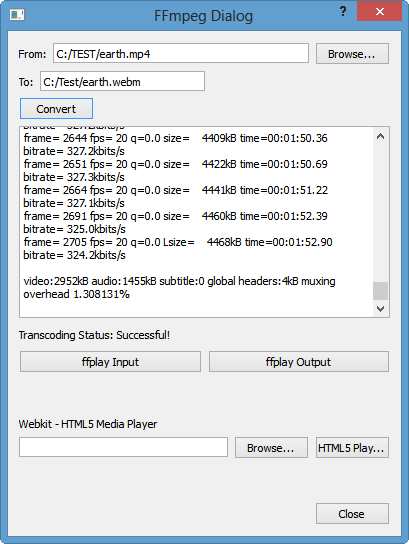This screenshot has width=409, height=544.
Task: Click the application icon in title bar
Action: tap(17, 15)
